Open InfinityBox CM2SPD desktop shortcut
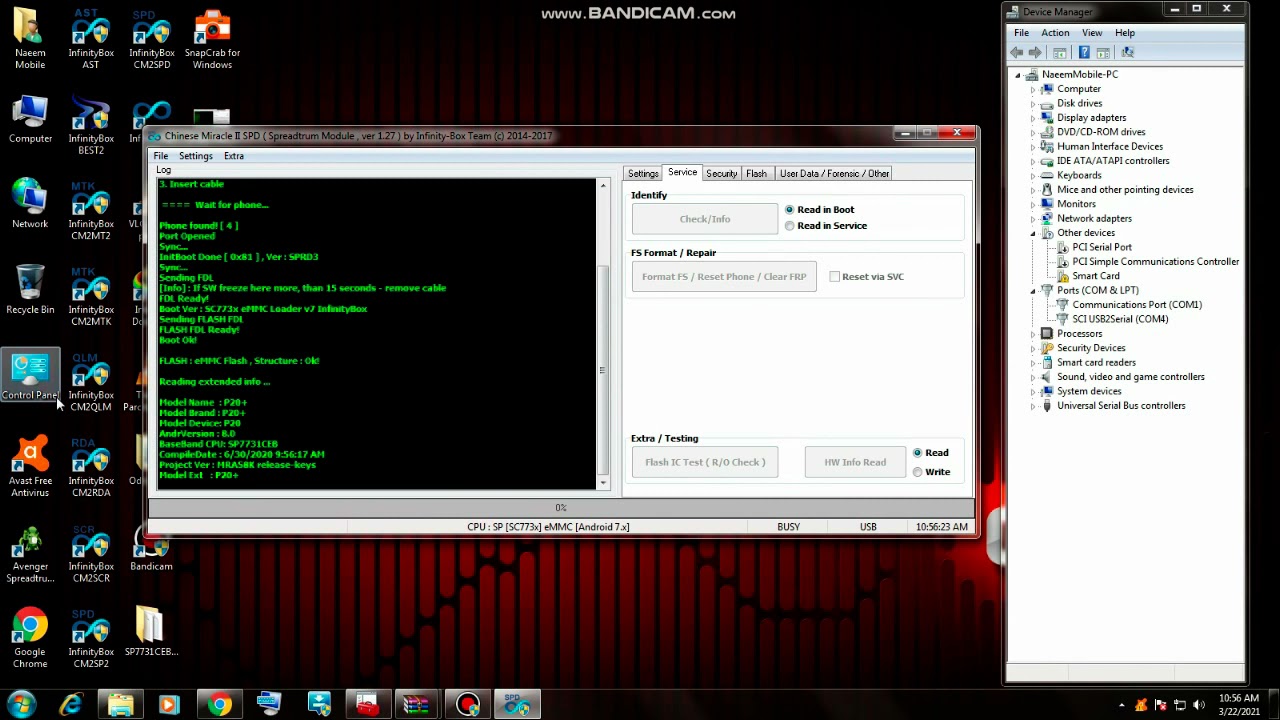Screen dimensions: 1280x720 click(151, 40)
